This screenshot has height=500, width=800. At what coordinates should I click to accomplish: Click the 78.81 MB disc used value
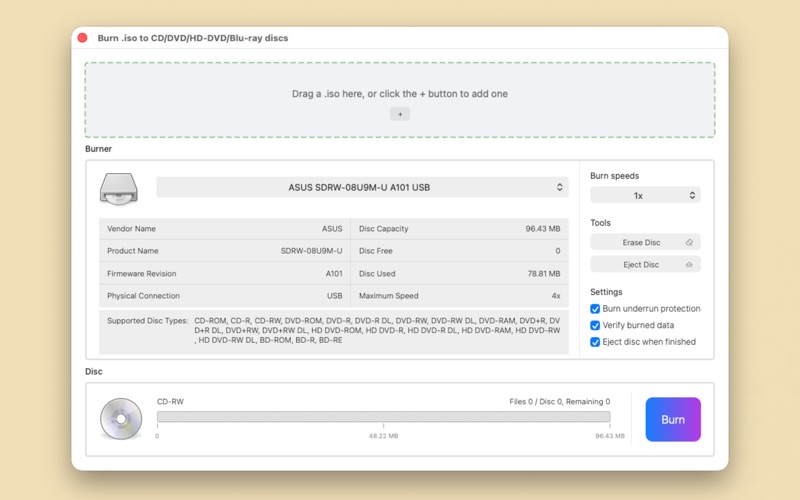coord(544,273)
